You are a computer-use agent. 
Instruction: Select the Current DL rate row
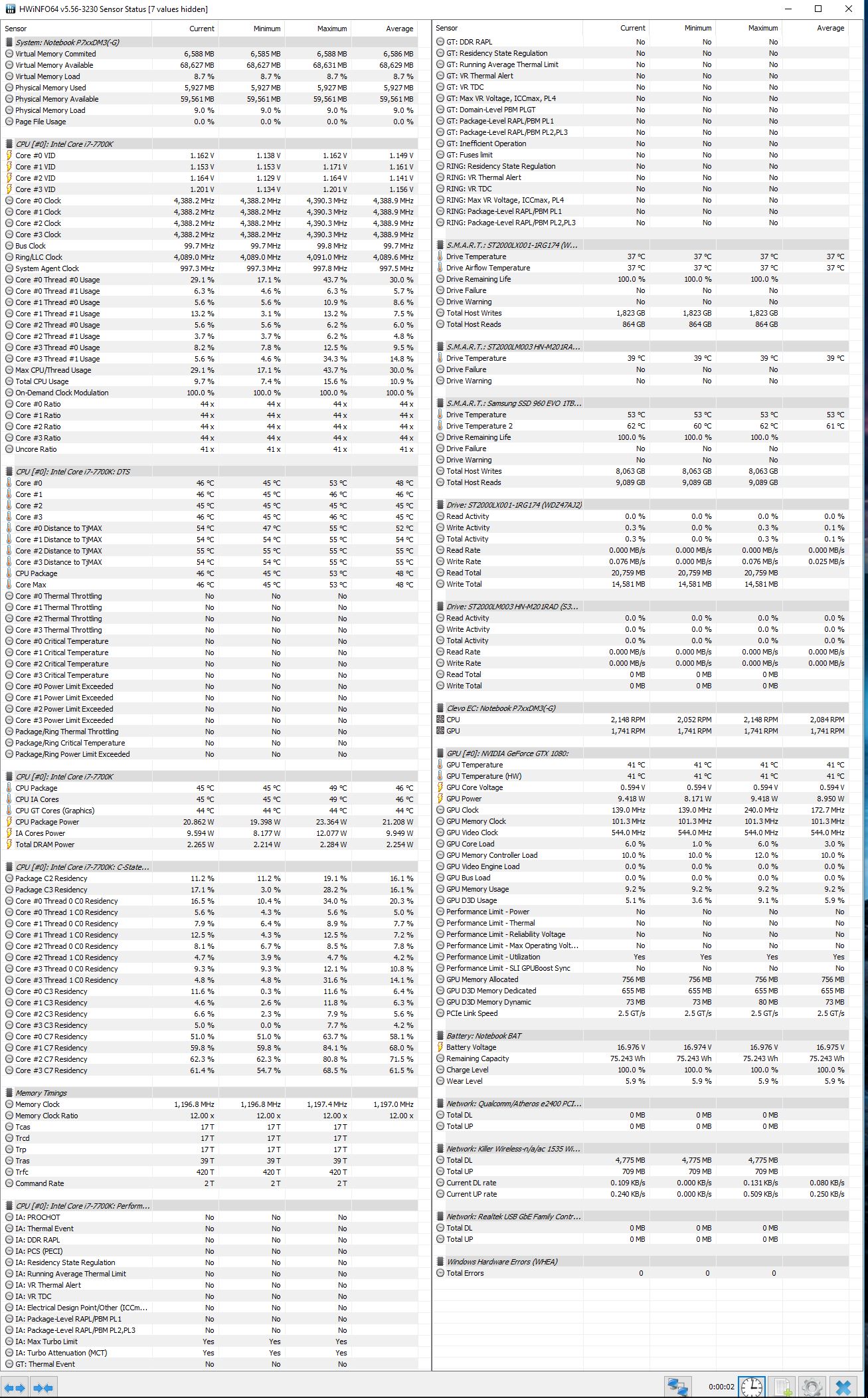642,1183
